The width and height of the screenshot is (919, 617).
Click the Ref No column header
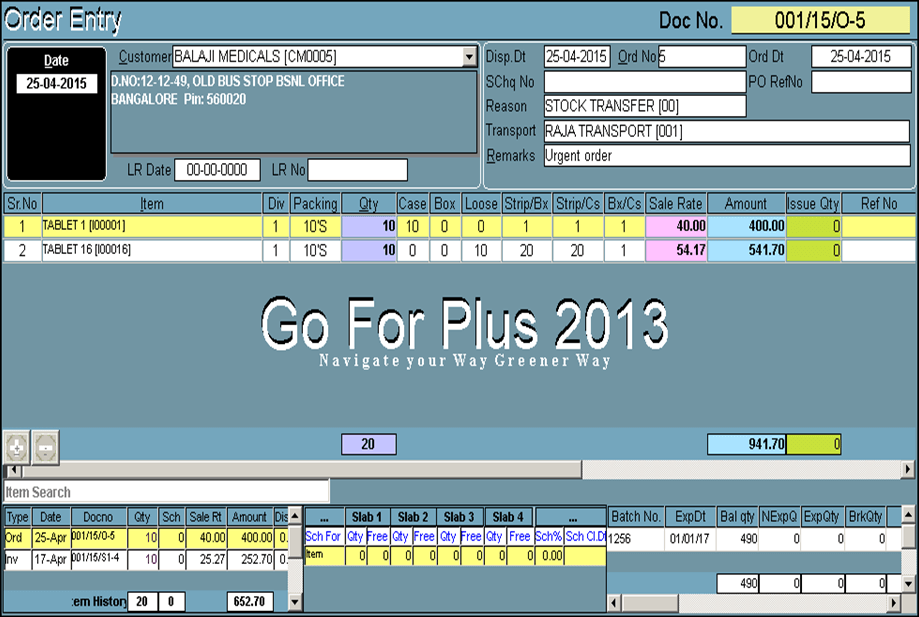(879, 204)
